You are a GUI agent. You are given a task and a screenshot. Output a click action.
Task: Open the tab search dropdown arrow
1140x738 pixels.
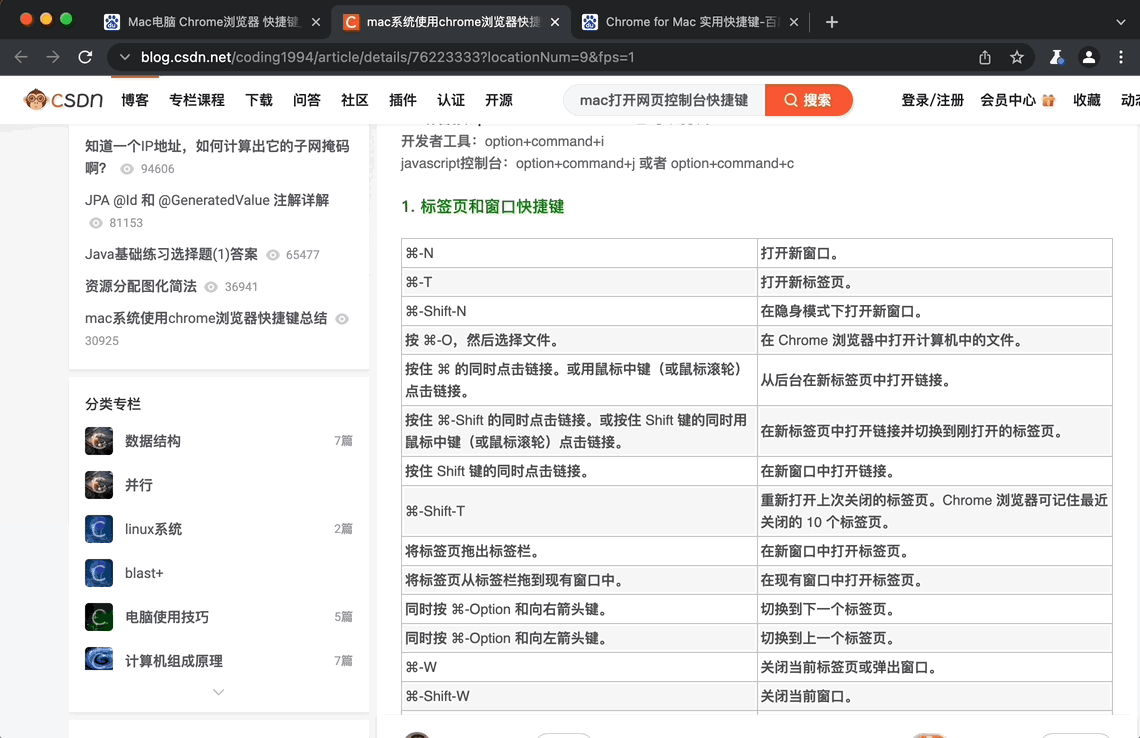(x=1120, y=22)
